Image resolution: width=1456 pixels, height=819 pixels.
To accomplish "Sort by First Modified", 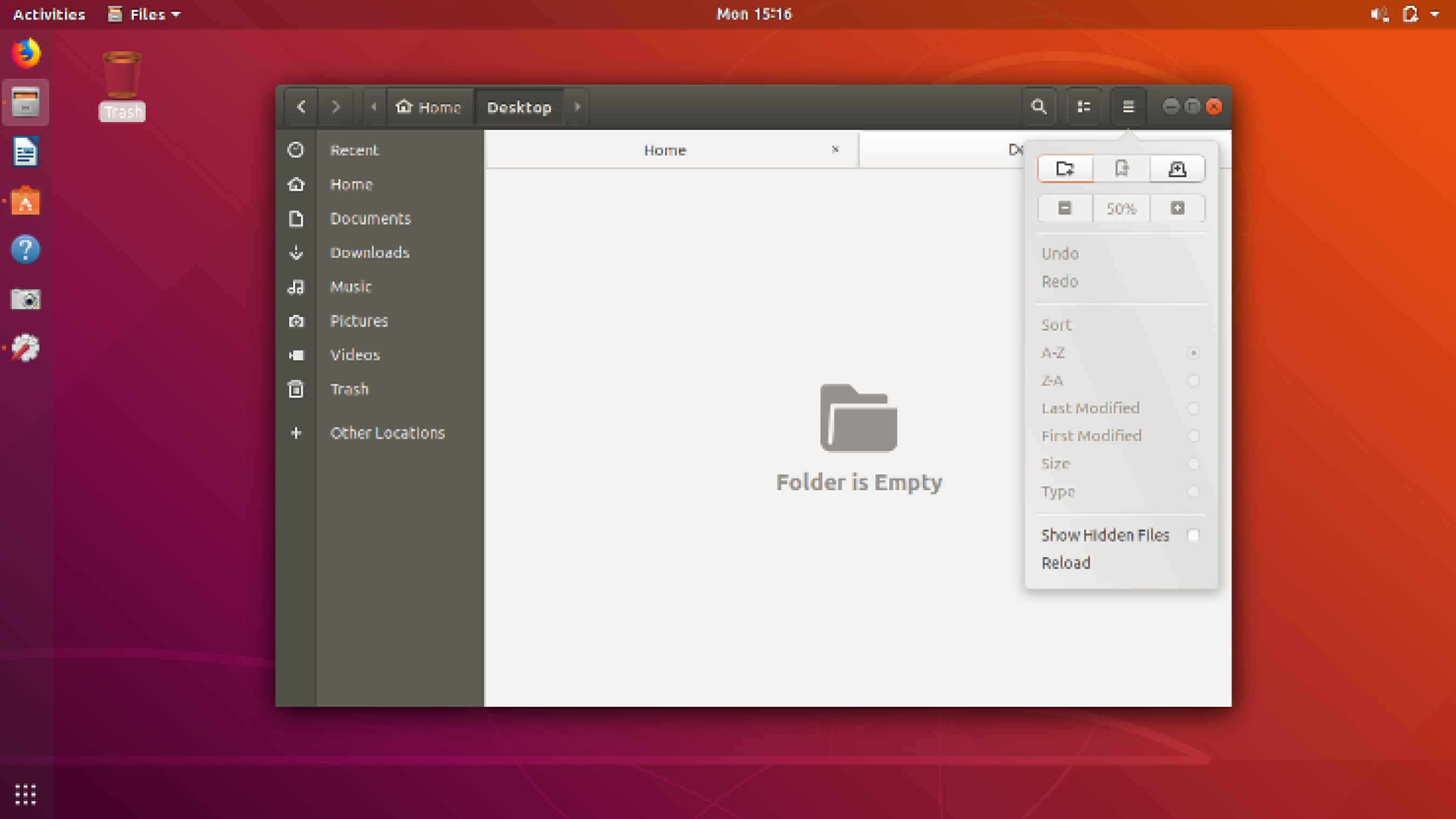I will click(x=1121, y=436).
